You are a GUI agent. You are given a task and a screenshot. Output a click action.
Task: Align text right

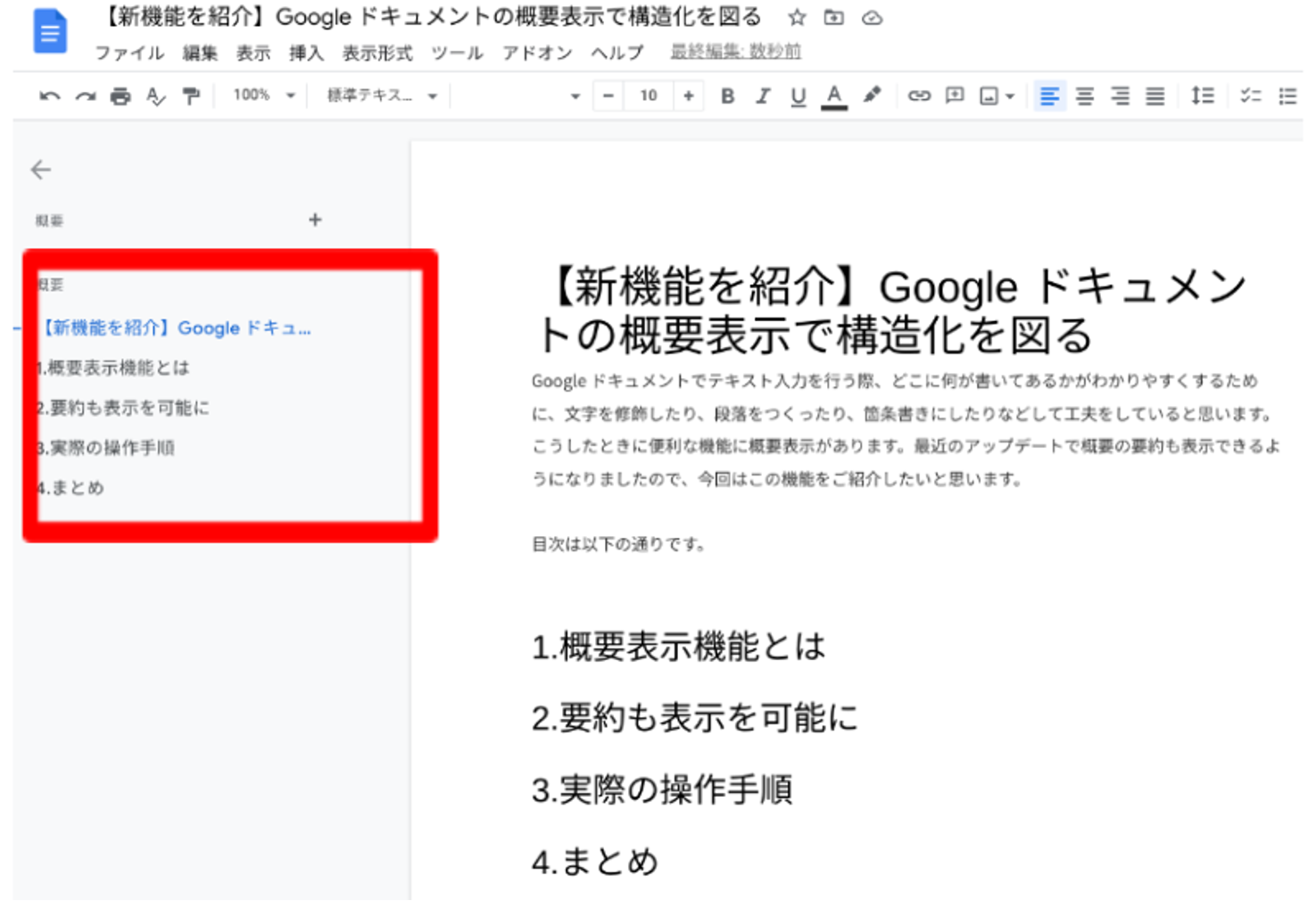(x=1121, y=95)
